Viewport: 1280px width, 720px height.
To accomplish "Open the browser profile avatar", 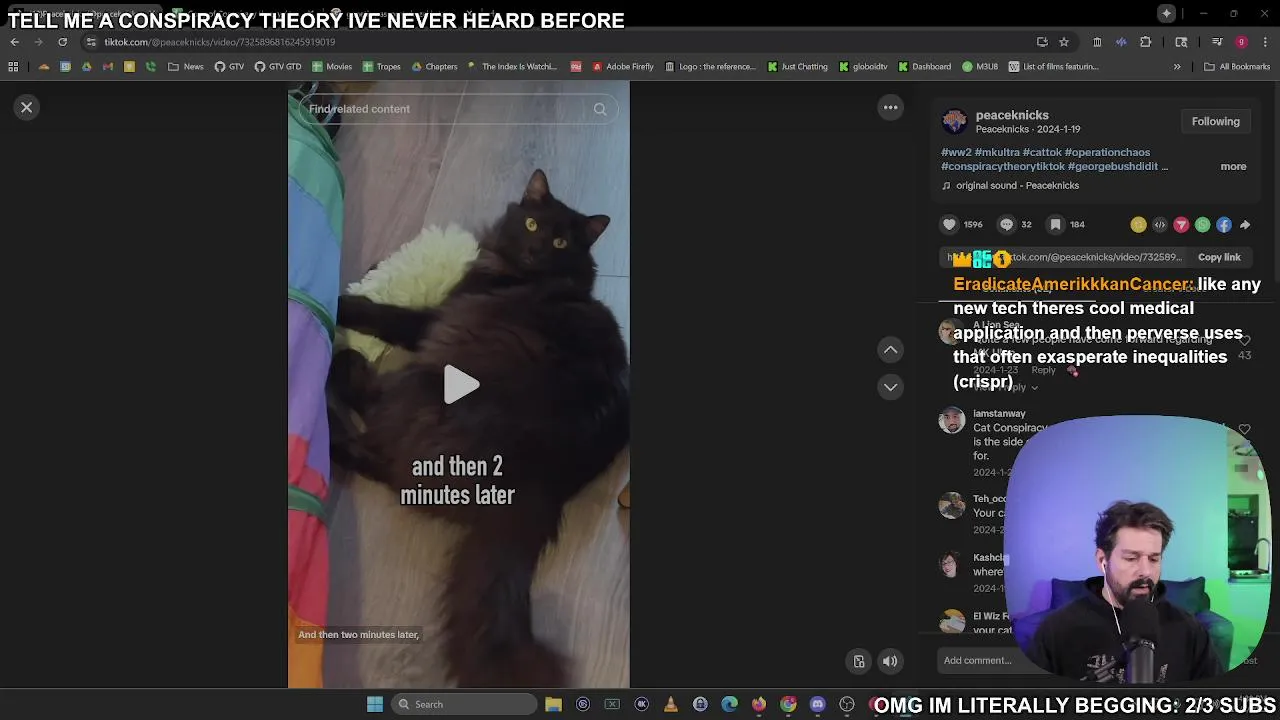I will click(1241, 42).
